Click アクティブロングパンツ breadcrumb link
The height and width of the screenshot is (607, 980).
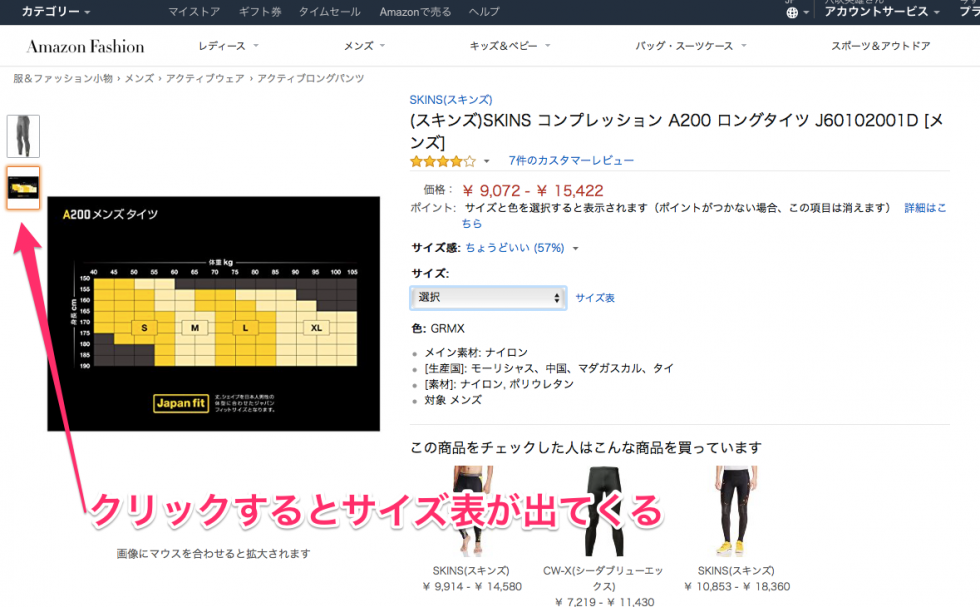click(x=311, y=78)
